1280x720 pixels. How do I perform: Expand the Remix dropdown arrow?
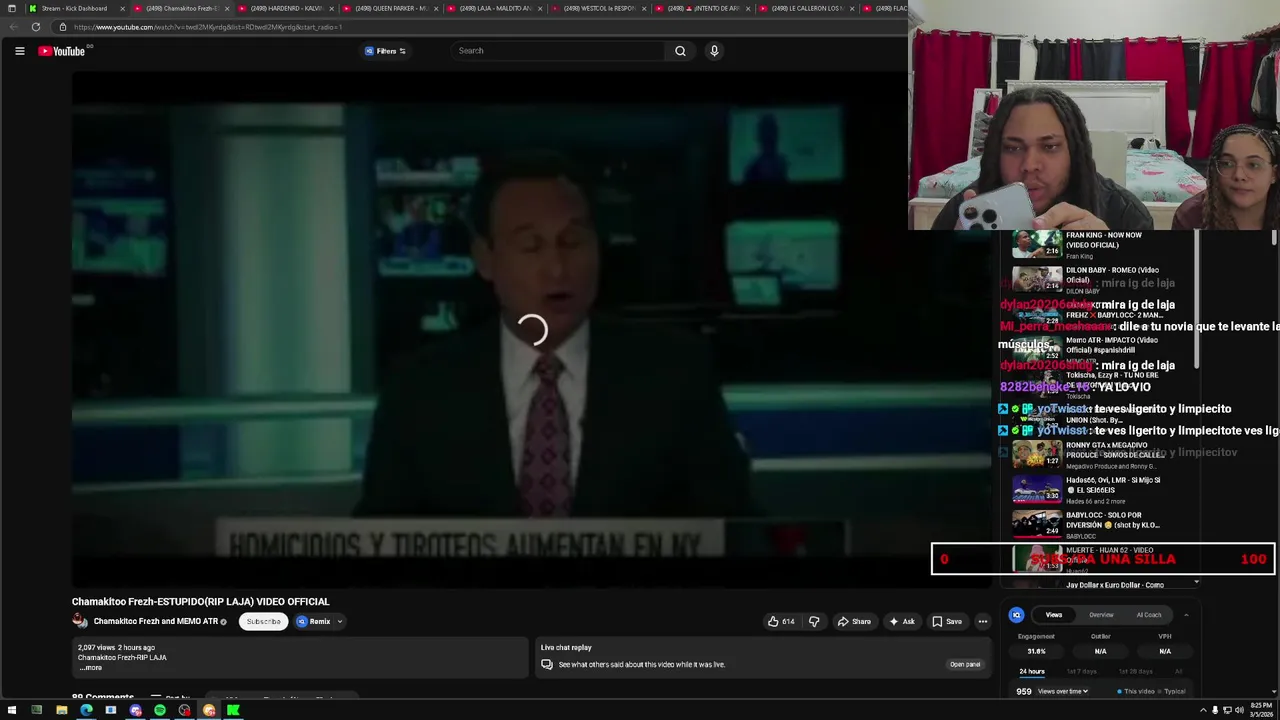click(x=340, y=621)
